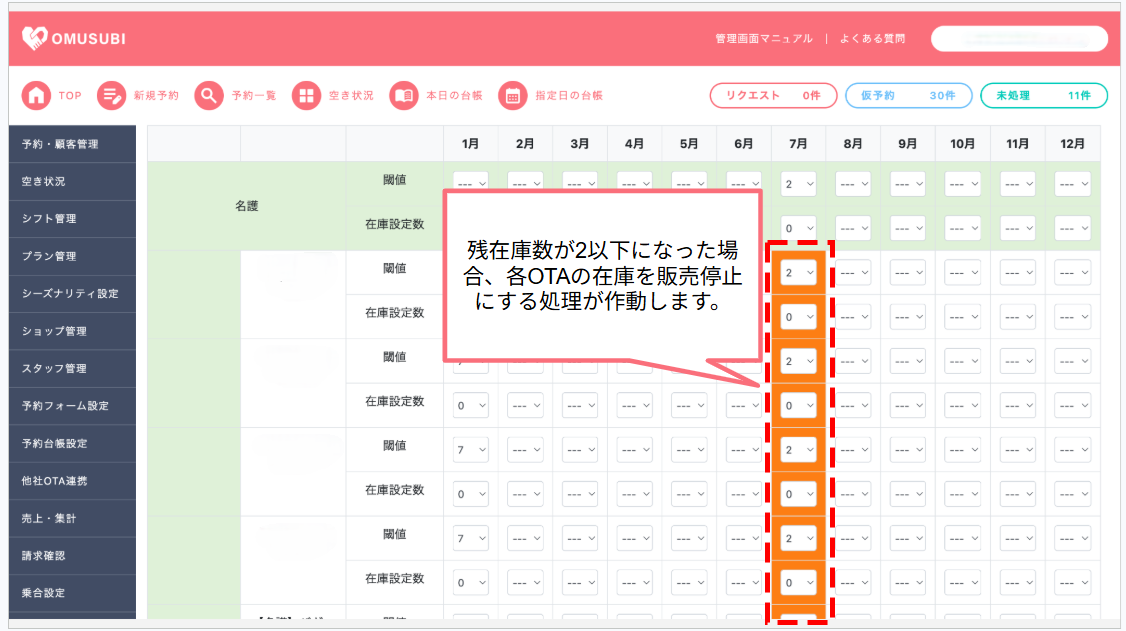This screenshot has width=1126, height=631.
Task: Click the 予約一覧 magnifier icon
Action: click(x=208, y=95)
